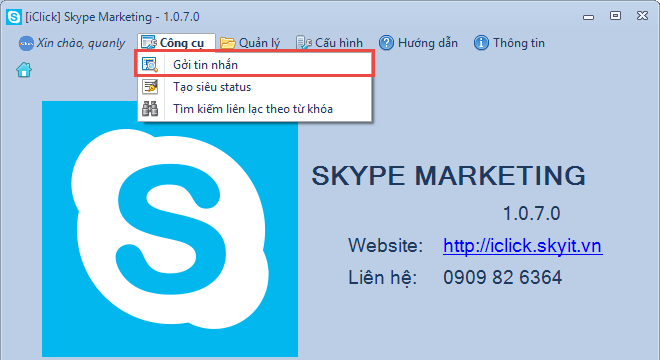Close the Skype Marketing window
Image resolution: width=660 pixels, height=360 pixels.
[642, 16]
